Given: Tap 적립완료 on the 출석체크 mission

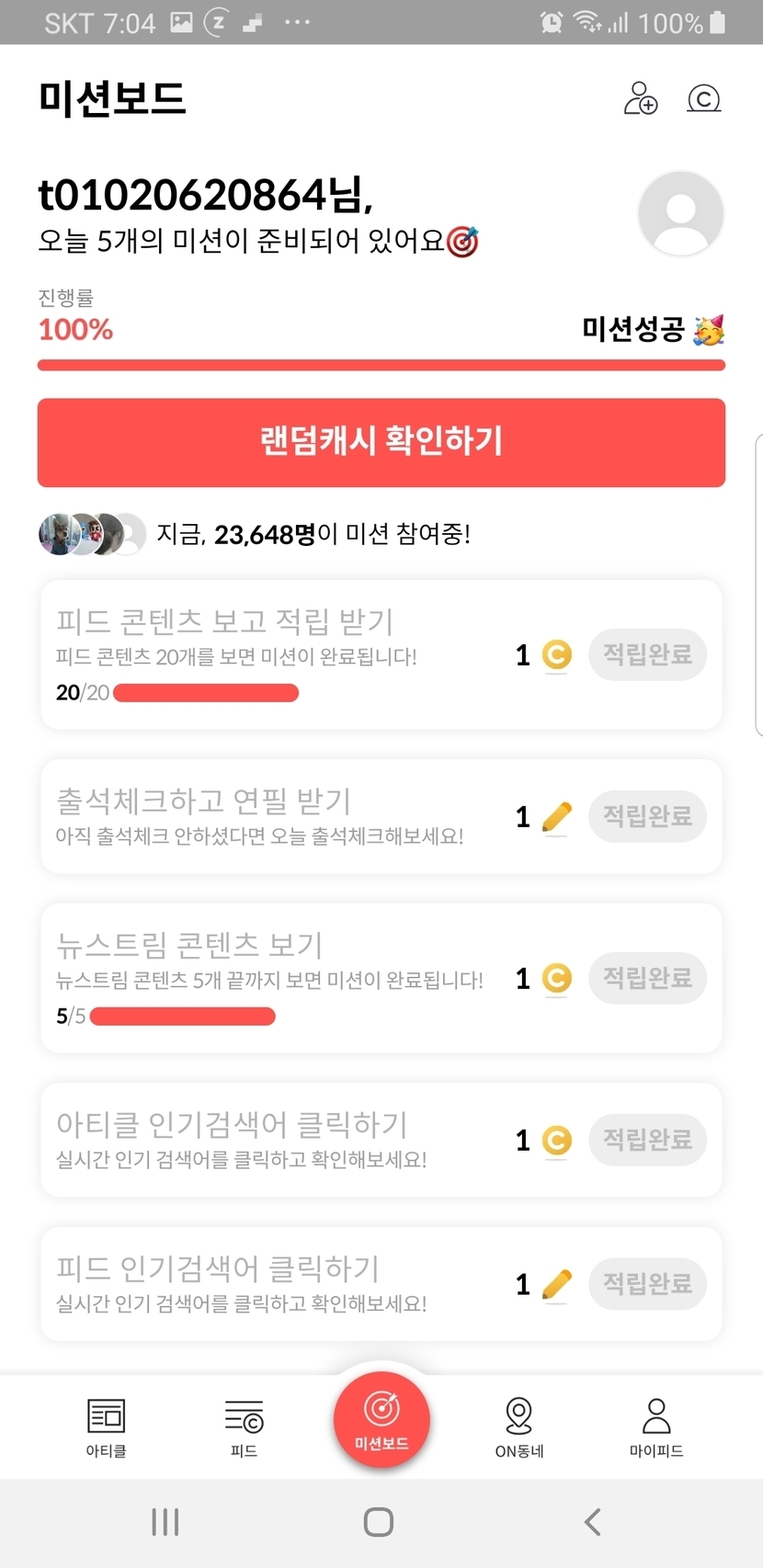Looking at the screenshot, I should [647, 816].
